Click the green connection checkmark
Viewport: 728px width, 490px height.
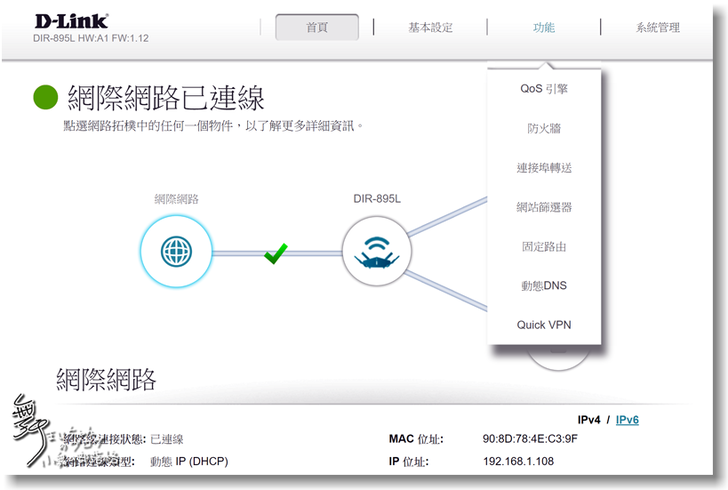click(x=276, y=254)
